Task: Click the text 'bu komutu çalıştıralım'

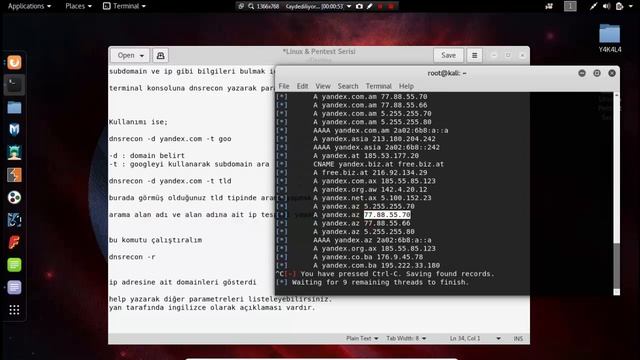Action: click(x=156, y=240)
